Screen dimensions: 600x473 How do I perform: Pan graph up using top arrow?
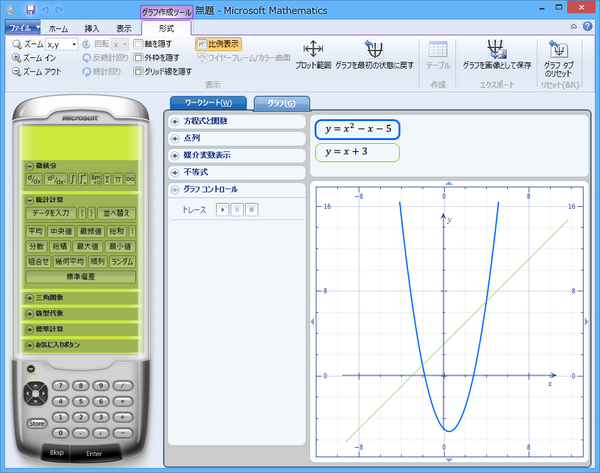click(x=449, y=184)
